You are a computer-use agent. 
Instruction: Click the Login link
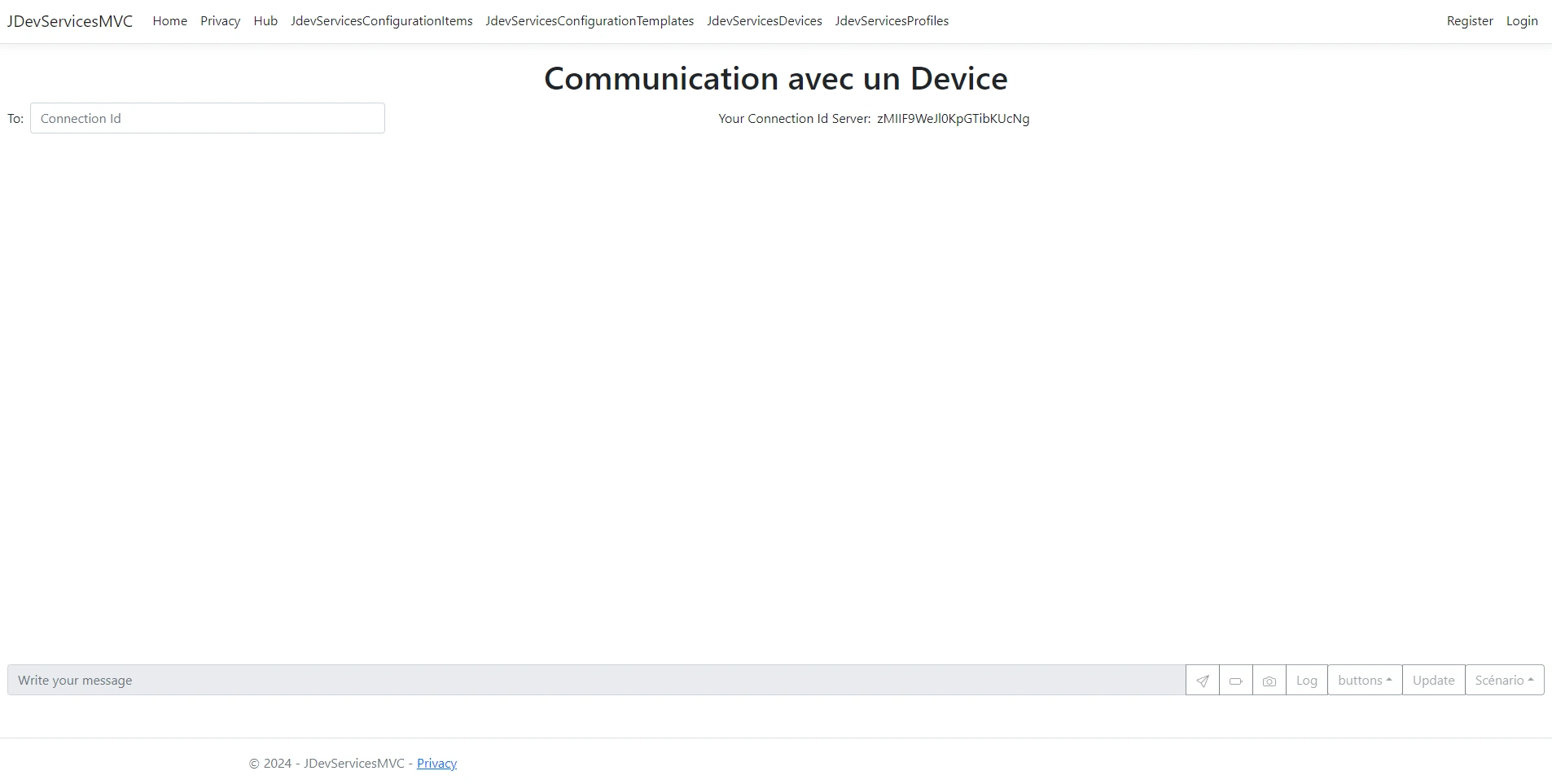tap(1522, 20)
